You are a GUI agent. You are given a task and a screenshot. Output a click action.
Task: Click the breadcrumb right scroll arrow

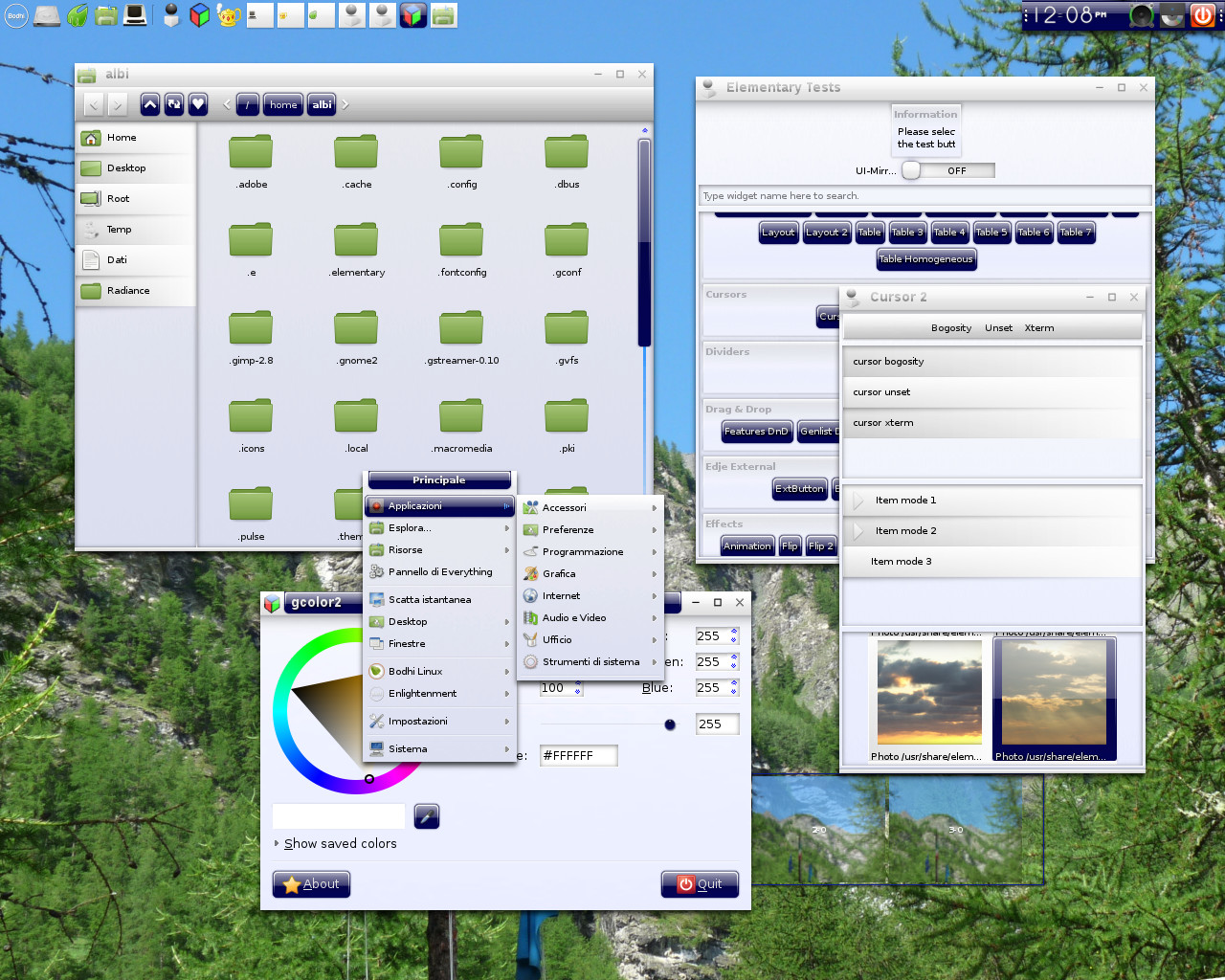[345, 104]
